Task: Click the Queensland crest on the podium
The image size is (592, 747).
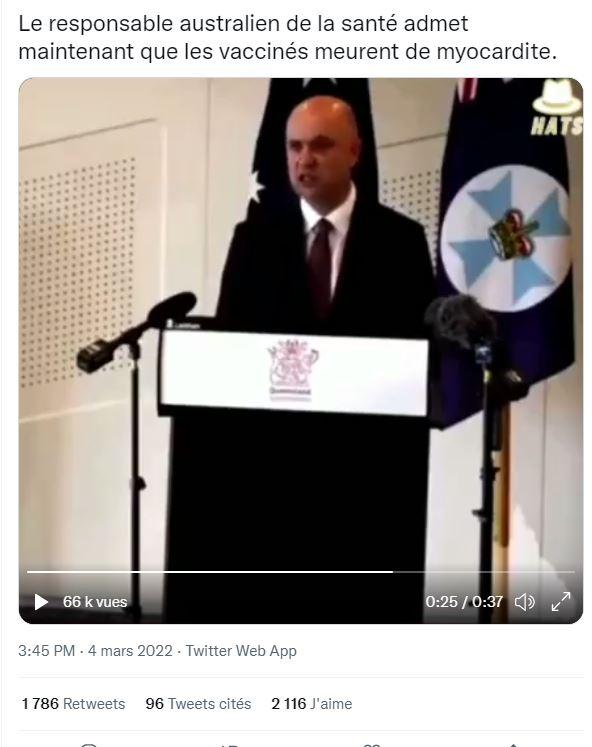Action: tap(292, 368)
